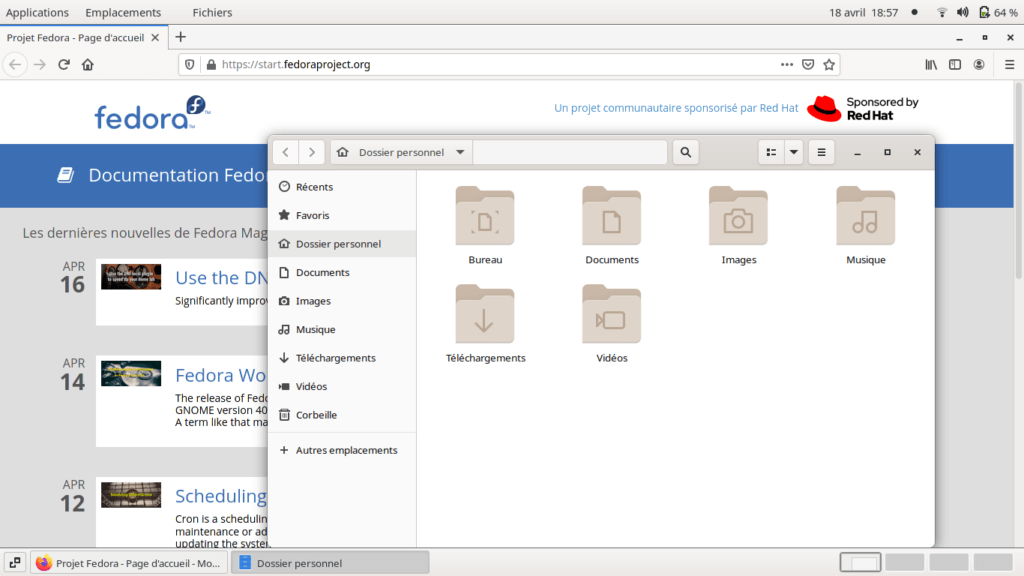This screenshot has height=576, width=1024.
Task: Open the Musique folder icon in main pane
Action: [x=865, y=225]
